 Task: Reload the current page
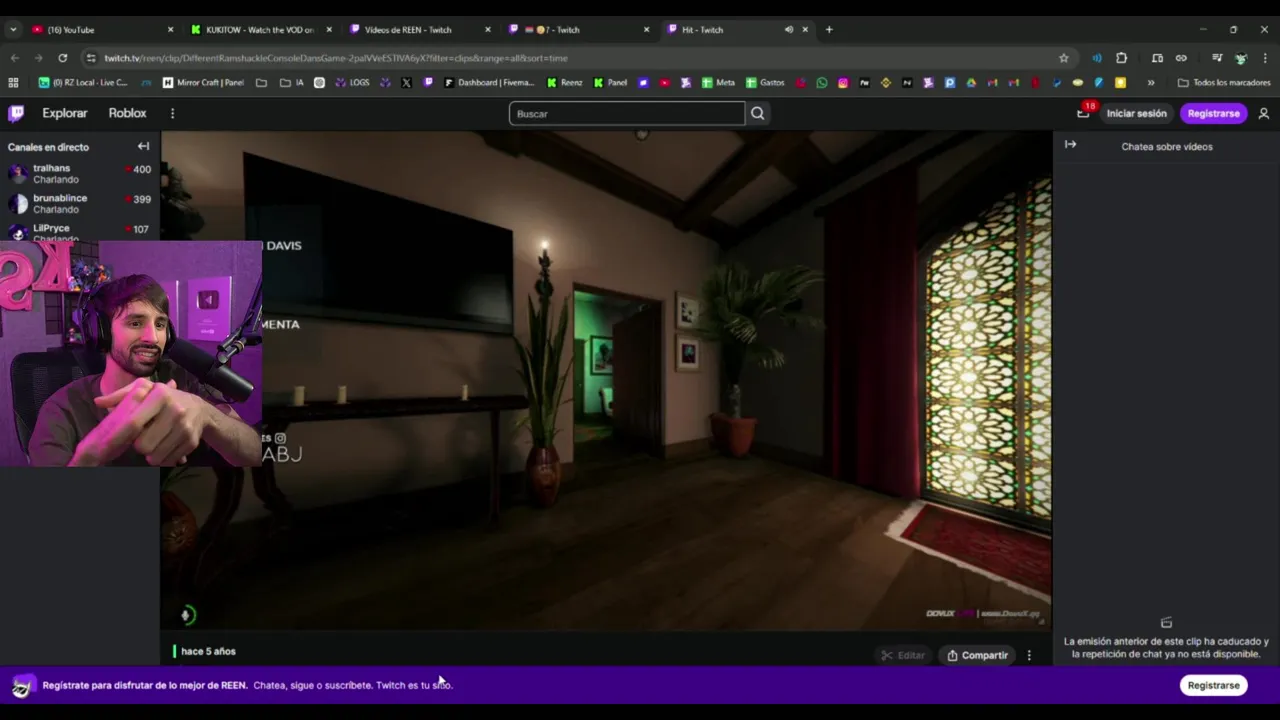tap(62, 58)
